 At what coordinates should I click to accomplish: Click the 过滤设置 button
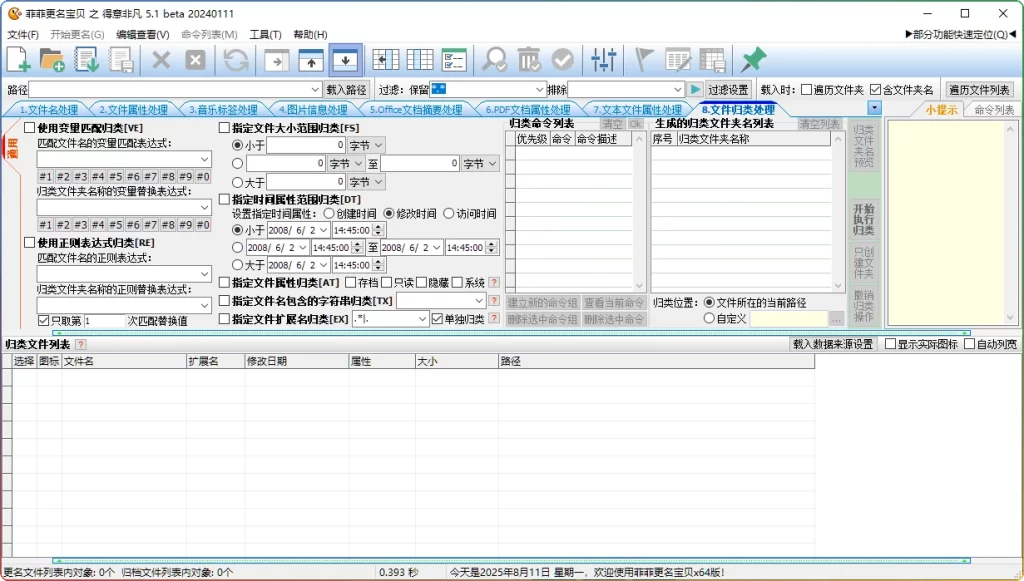coord(728,89)
